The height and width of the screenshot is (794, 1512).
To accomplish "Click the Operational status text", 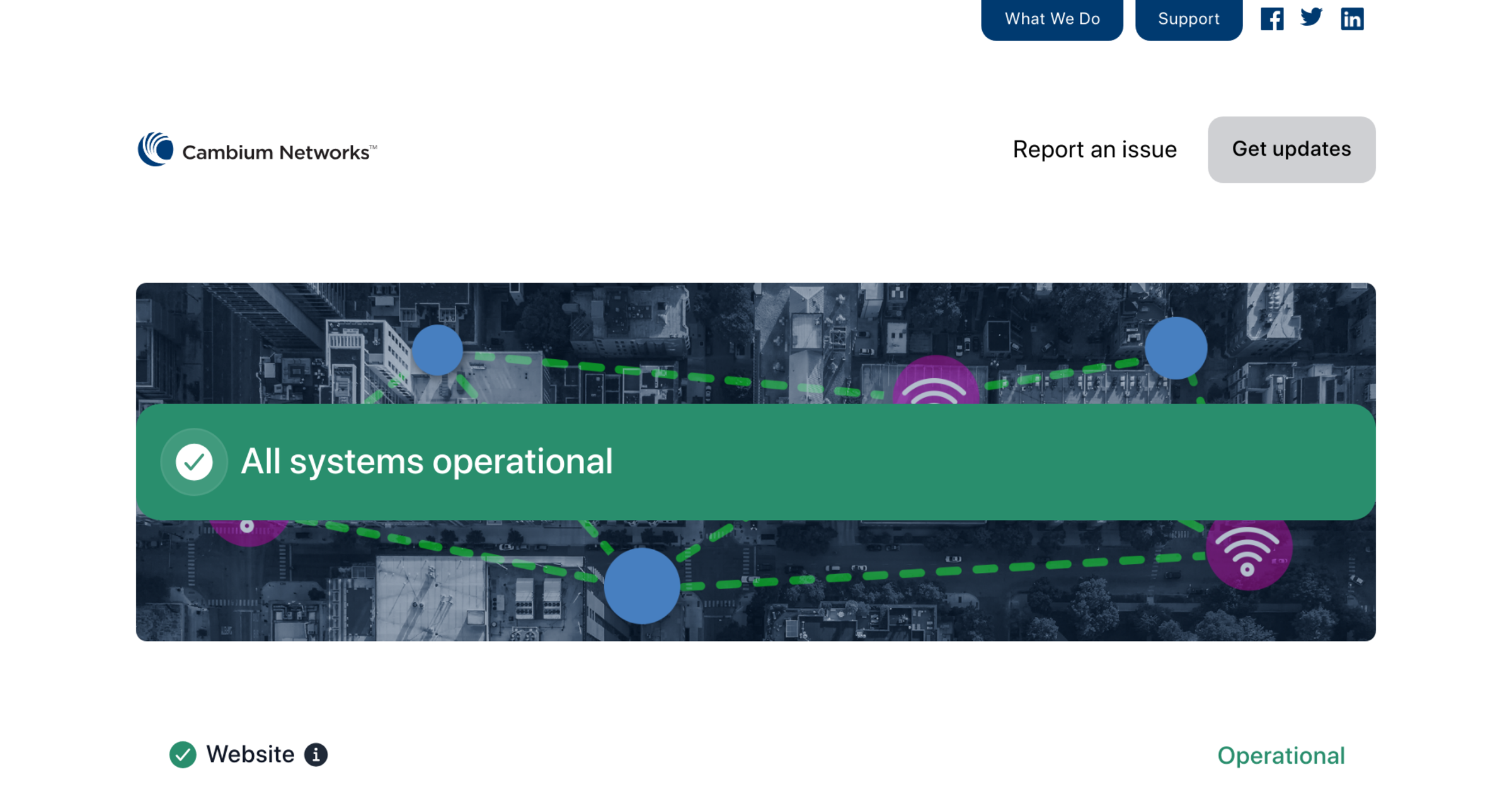I will (x=1280, y=756).
